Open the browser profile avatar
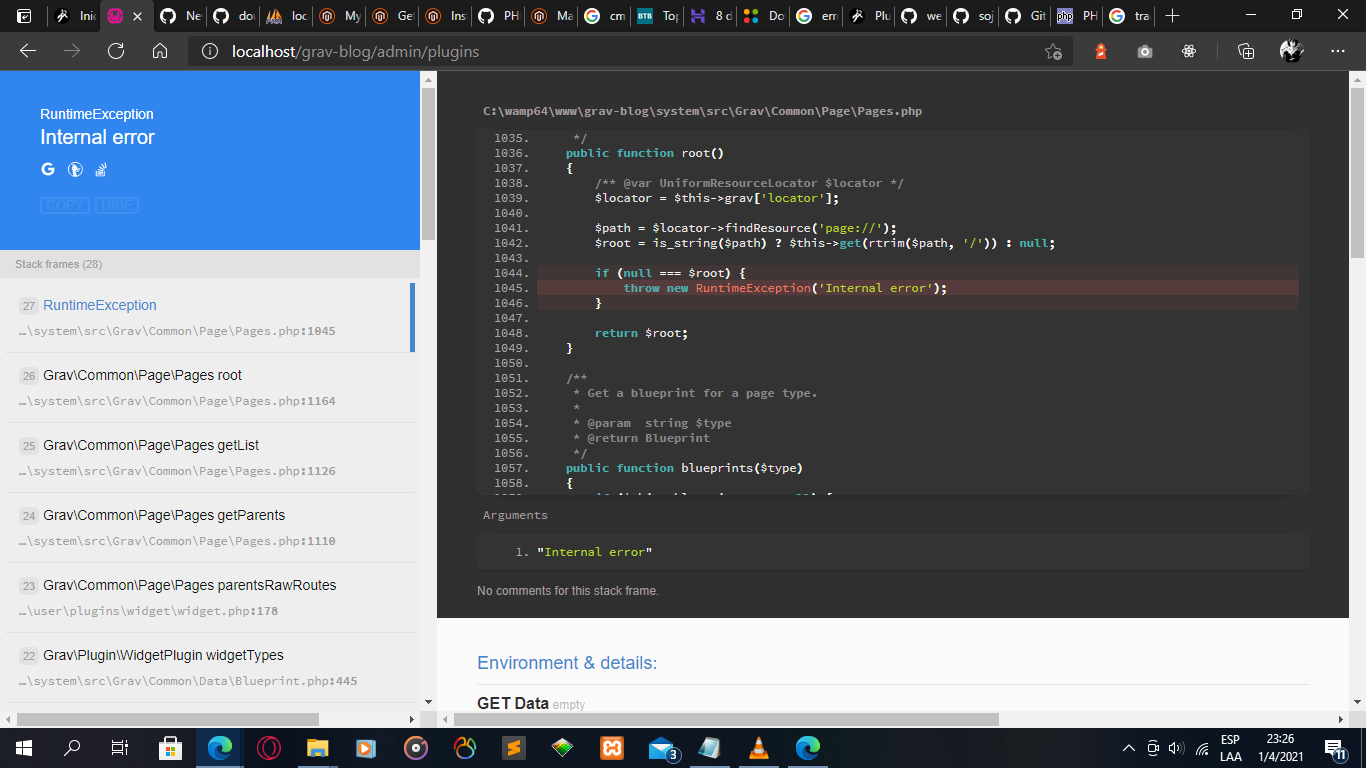1366x768 pixels. (1291, 50)
